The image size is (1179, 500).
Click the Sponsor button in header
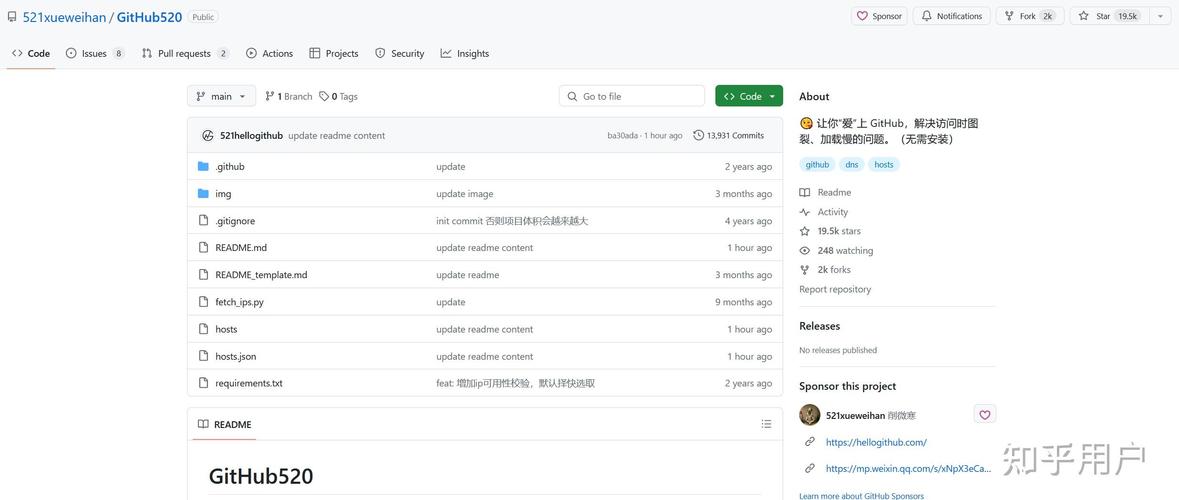coord(879,16)
